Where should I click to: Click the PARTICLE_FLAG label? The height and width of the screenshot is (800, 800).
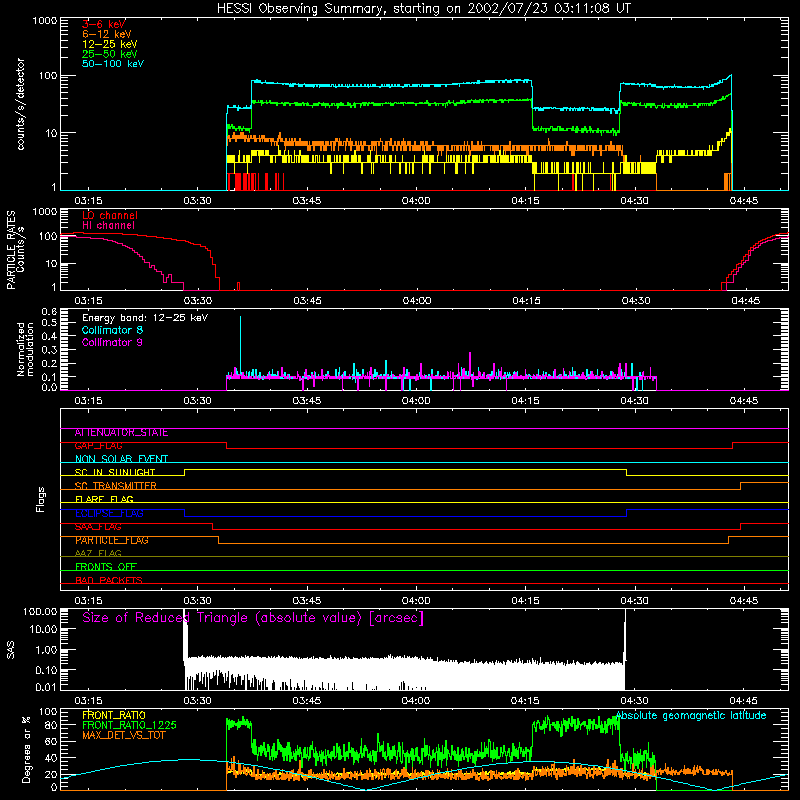(111, 540)
